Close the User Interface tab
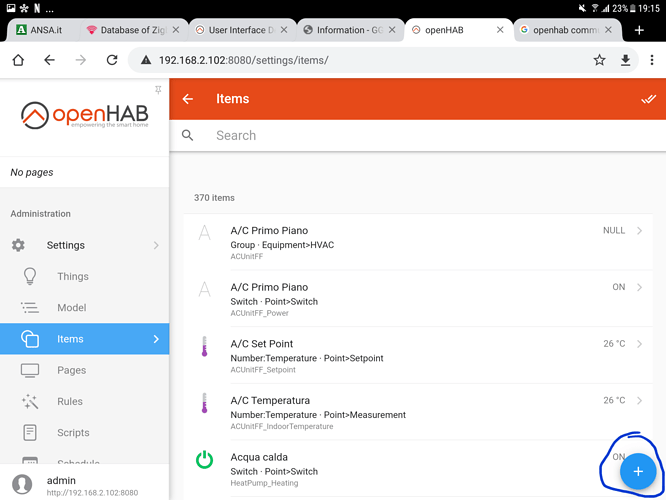 (x=284, y=30)
